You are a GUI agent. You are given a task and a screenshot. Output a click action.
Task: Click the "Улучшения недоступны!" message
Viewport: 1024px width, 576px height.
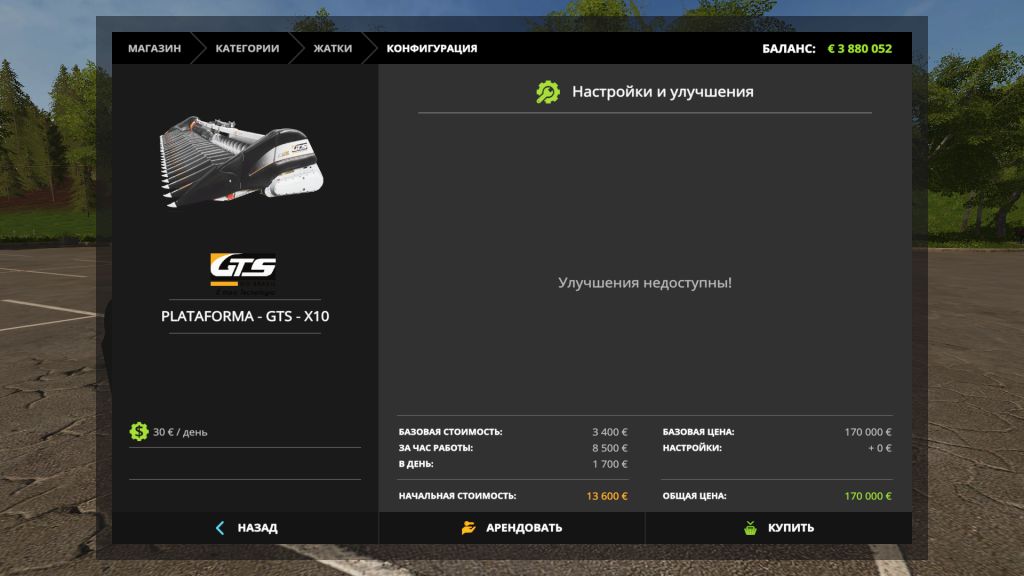tap(645, 283)
